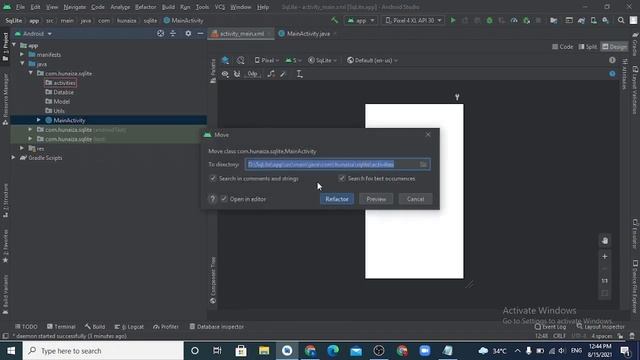The image size is (640, 360).
Task: Click the Guidelines icon in design toolbar
Action: (300, 74)
